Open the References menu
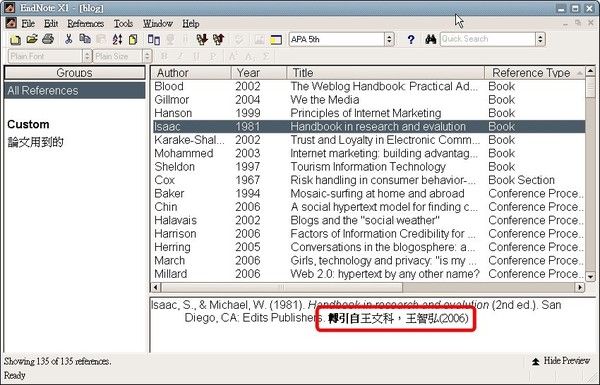Screen dimensions: 600x385 point(86,24)
